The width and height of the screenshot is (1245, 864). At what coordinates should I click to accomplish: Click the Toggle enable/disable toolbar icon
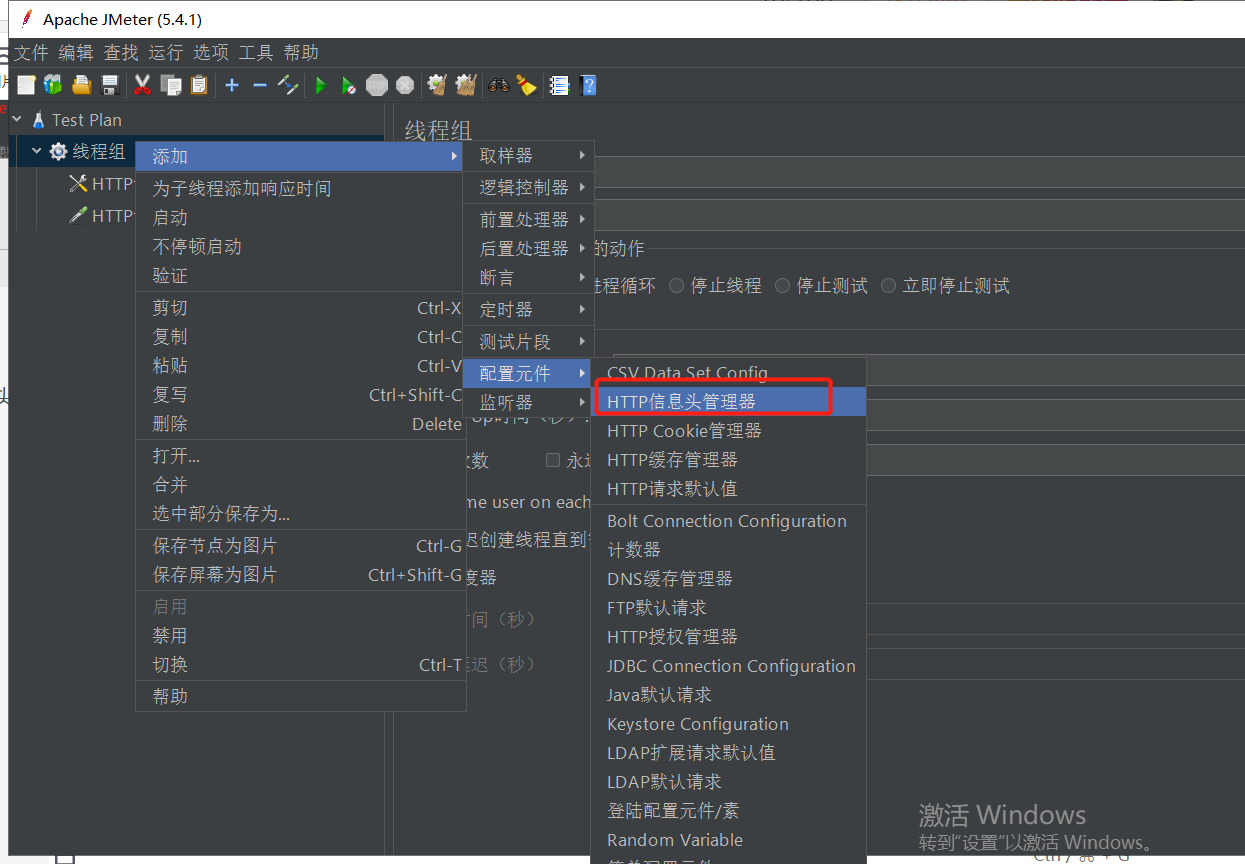(x=288, y=86)
